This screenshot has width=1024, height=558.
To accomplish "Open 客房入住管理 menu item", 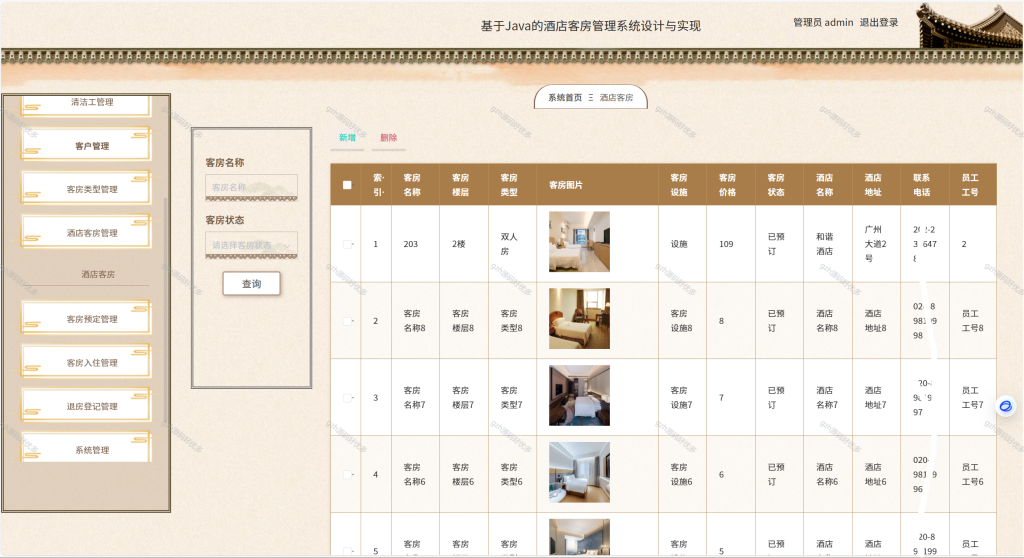I will pyautogui.click(x=86, y=363).
